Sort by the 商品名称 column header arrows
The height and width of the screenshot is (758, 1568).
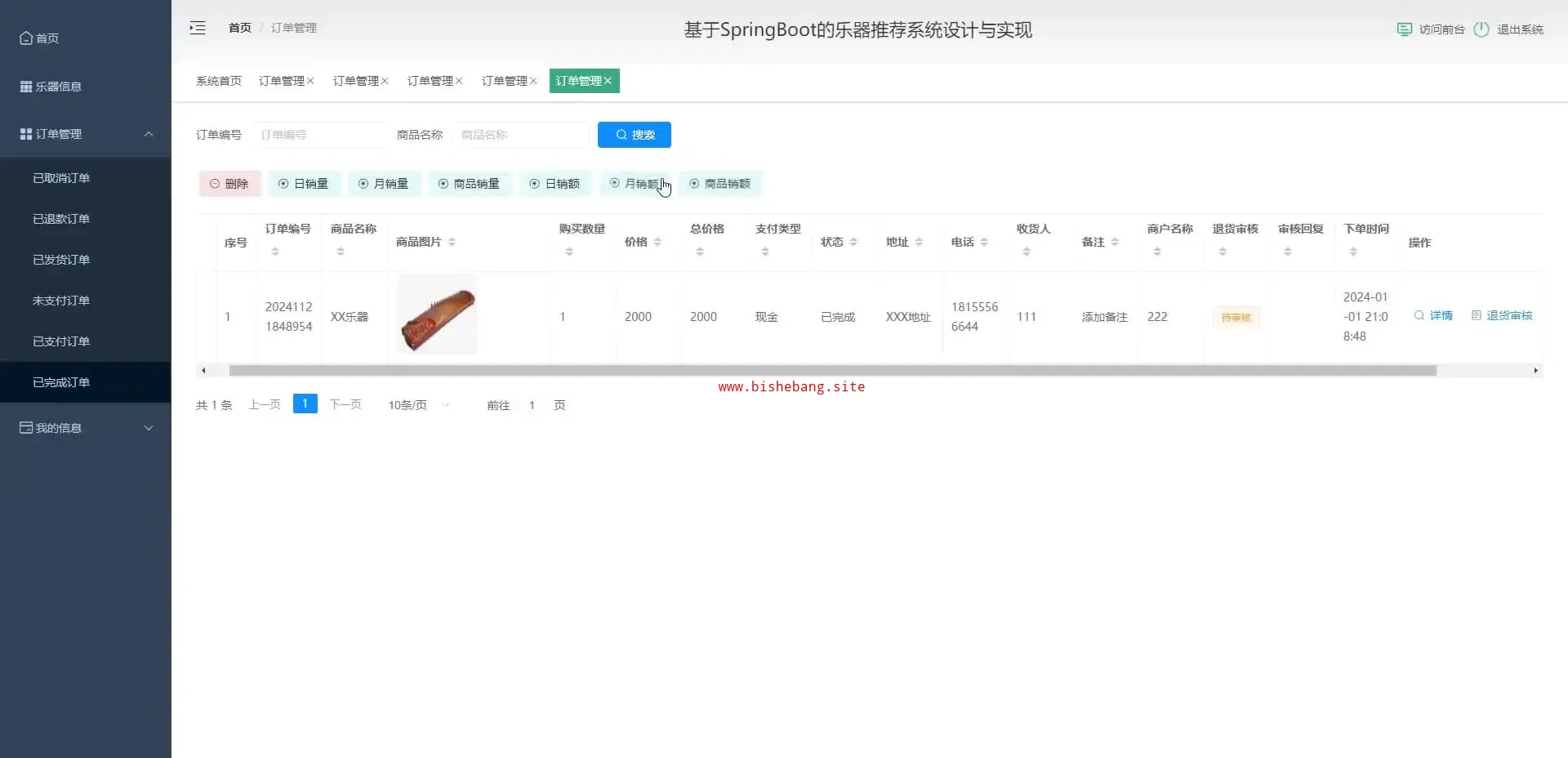point(341,252)
